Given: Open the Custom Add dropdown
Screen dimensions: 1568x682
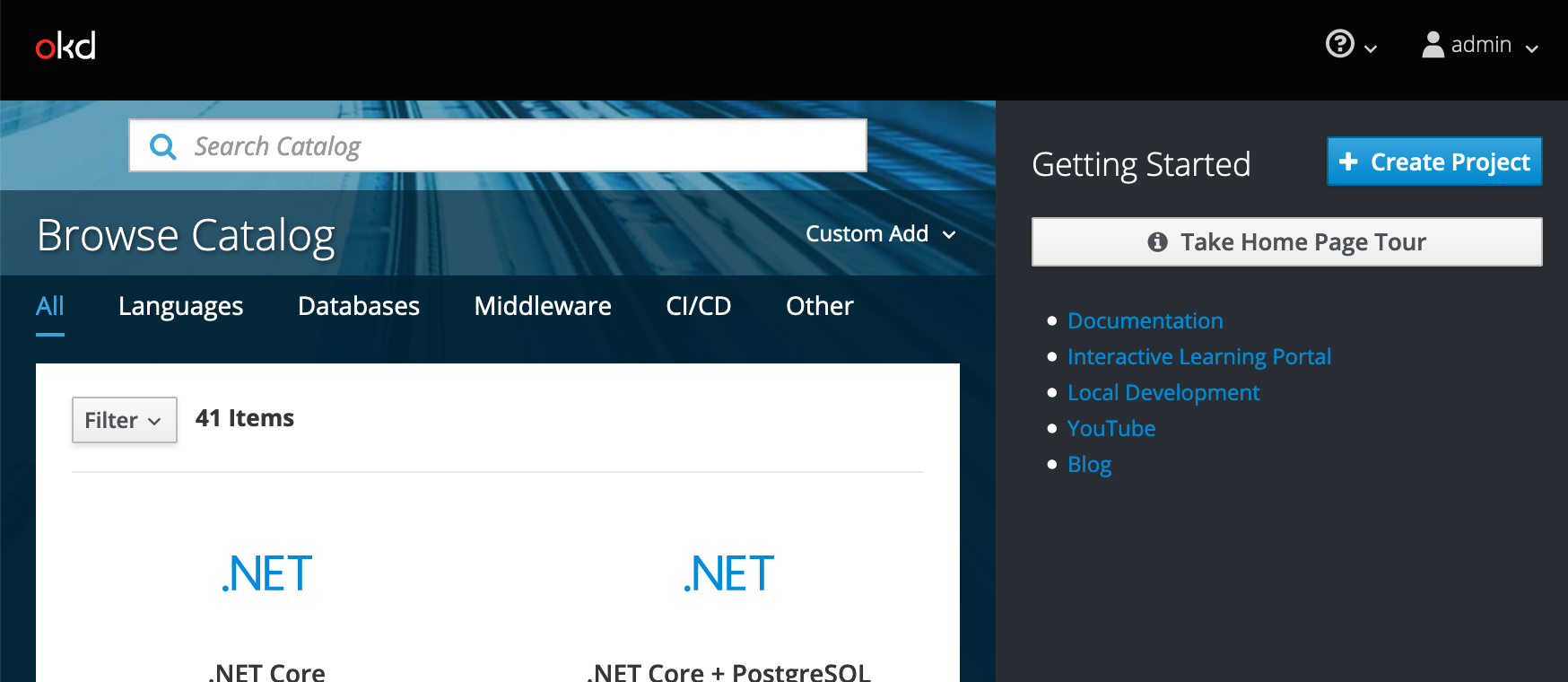Looking at the screenshot, I should (x=880, y=234).
